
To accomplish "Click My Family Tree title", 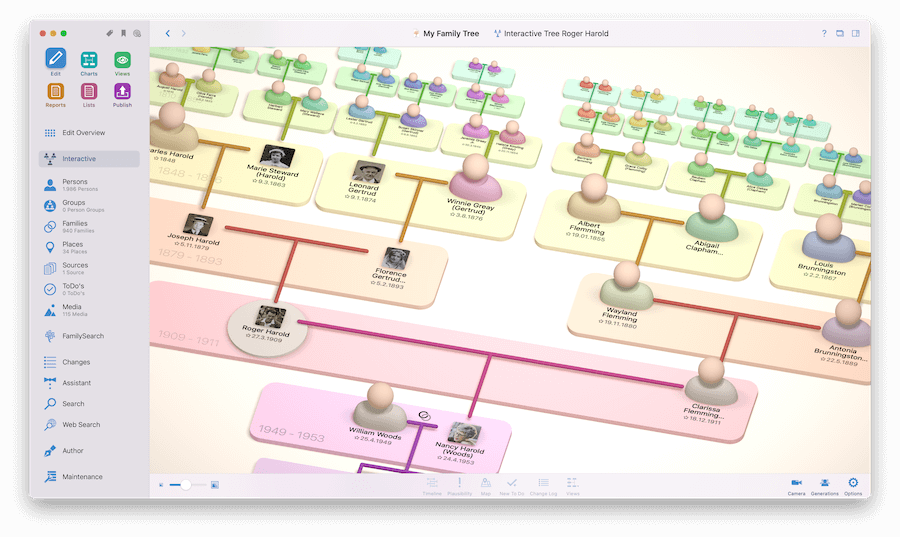I will (x=446, y=33).
